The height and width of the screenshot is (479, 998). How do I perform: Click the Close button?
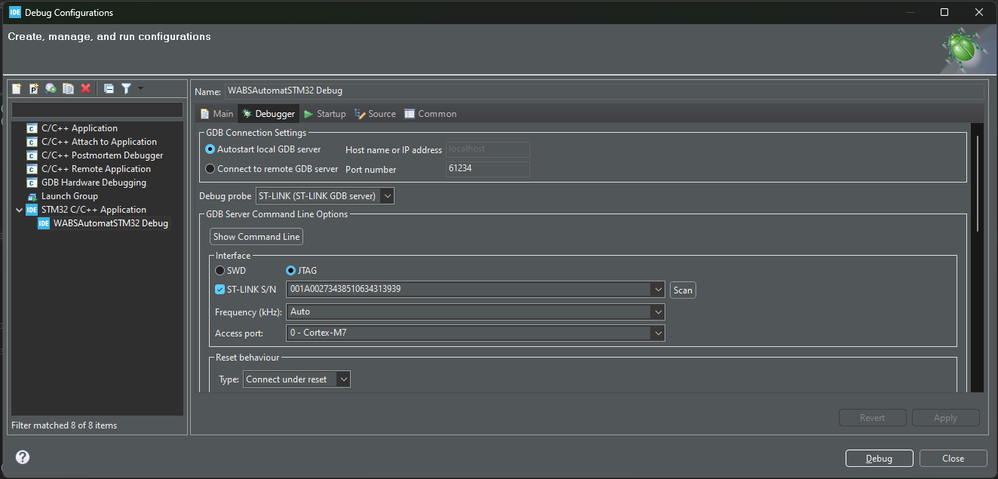[953, 458]
